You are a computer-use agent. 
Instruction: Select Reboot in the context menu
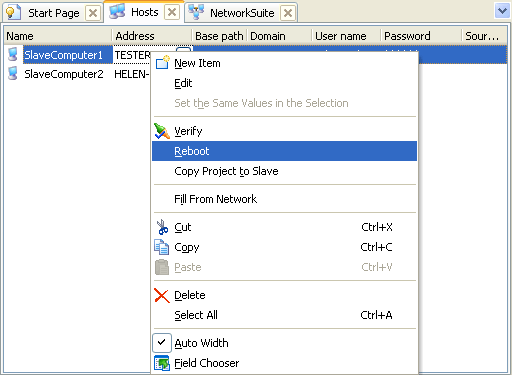[x=285, y=151]
